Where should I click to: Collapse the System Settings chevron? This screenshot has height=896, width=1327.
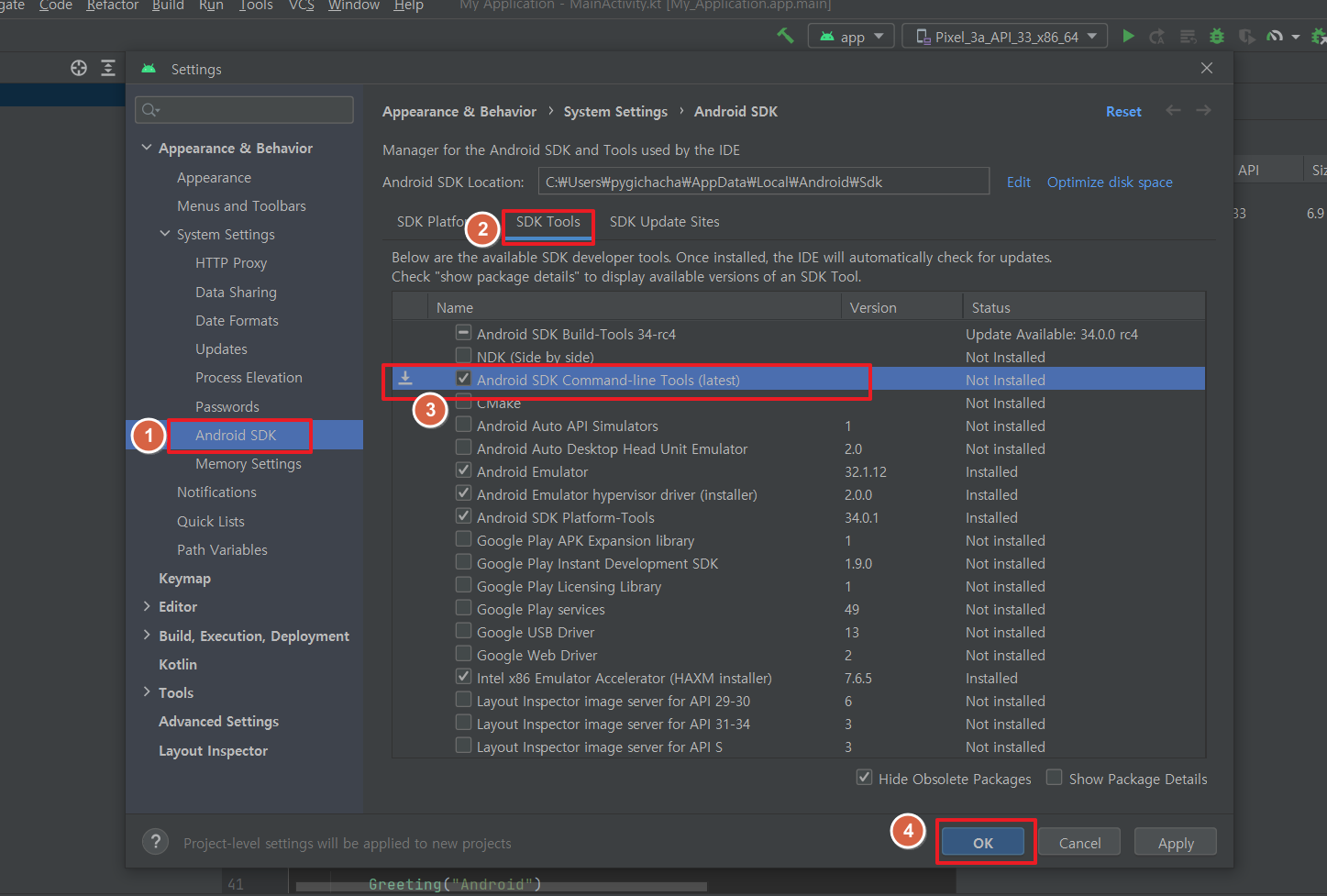(x=165, y=233)
